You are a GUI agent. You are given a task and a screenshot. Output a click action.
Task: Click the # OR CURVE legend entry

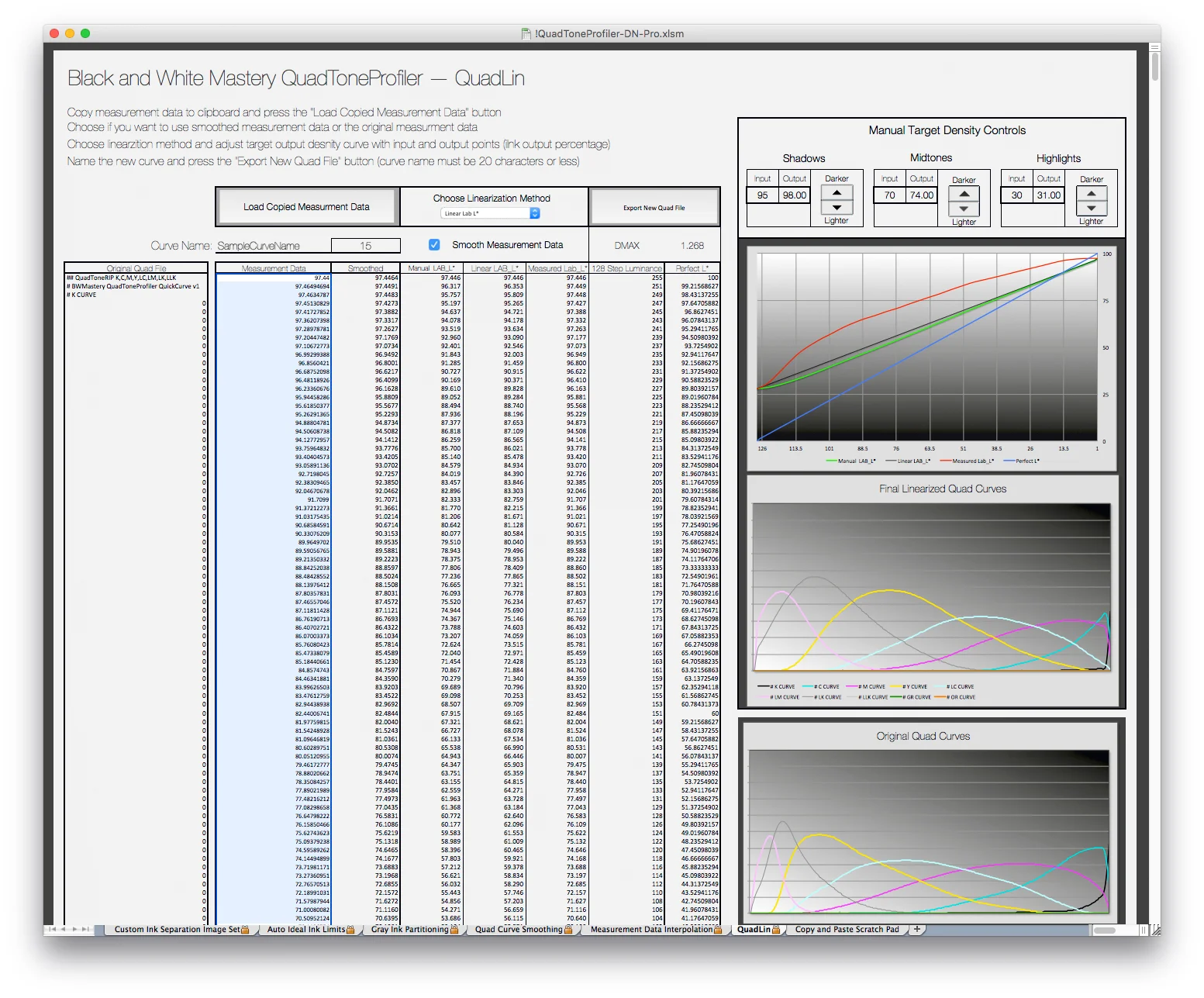click(956, 697)
